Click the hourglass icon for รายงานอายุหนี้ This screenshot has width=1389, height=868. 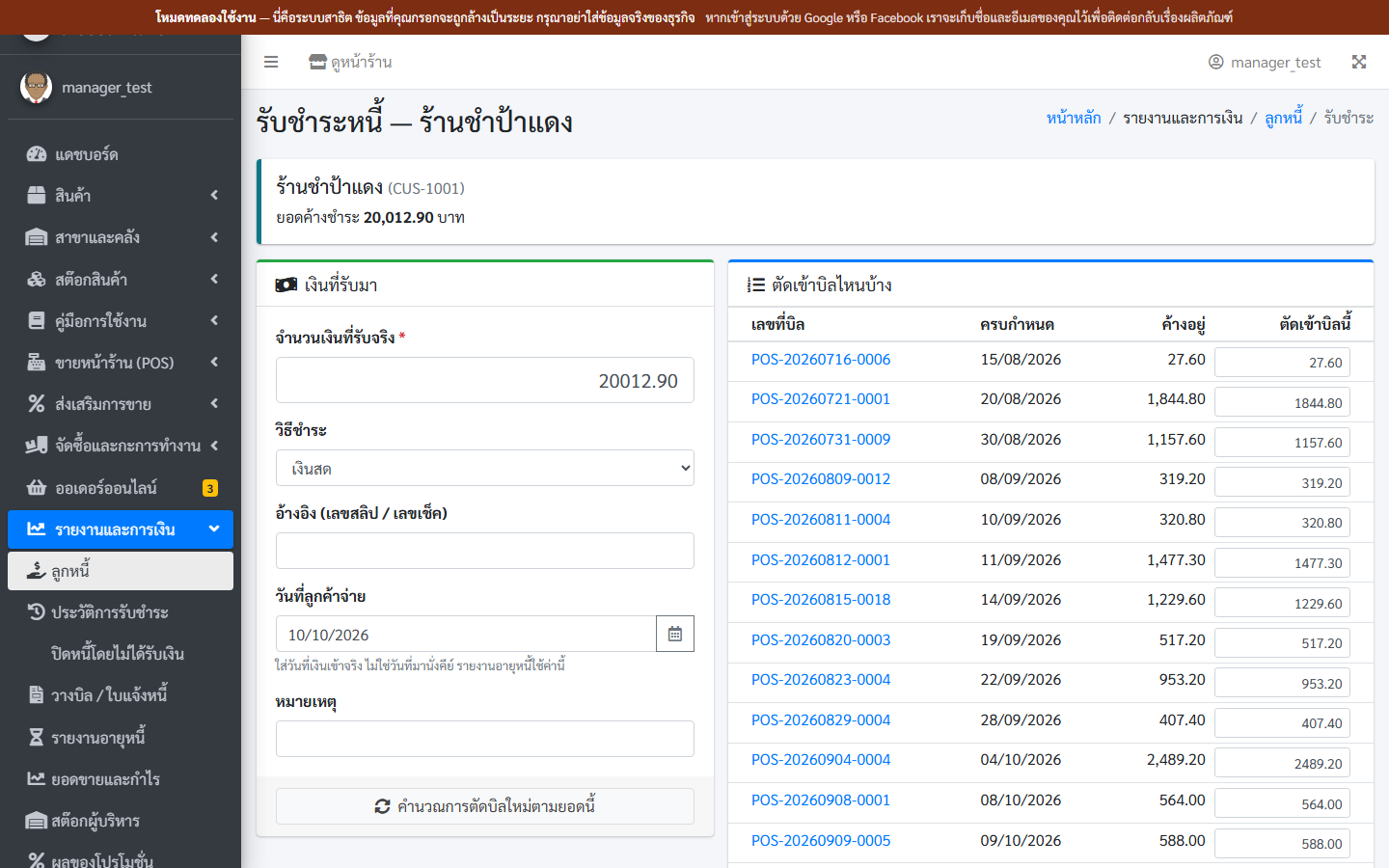(x=37, y=737)
